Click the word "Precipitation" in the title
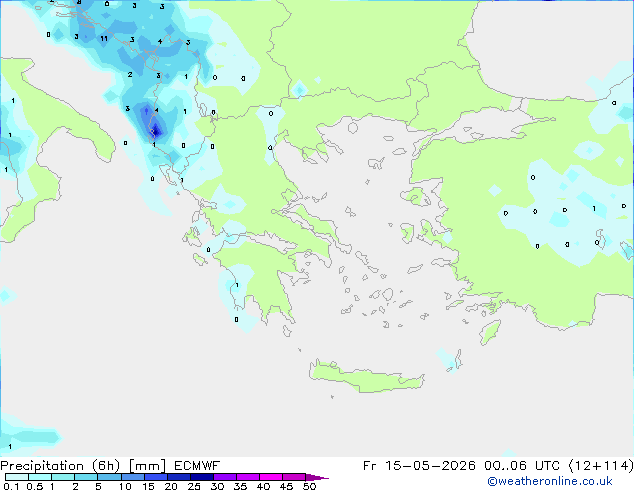The height and width of the screenshot is (490, 634). click(x=42, y=466)
